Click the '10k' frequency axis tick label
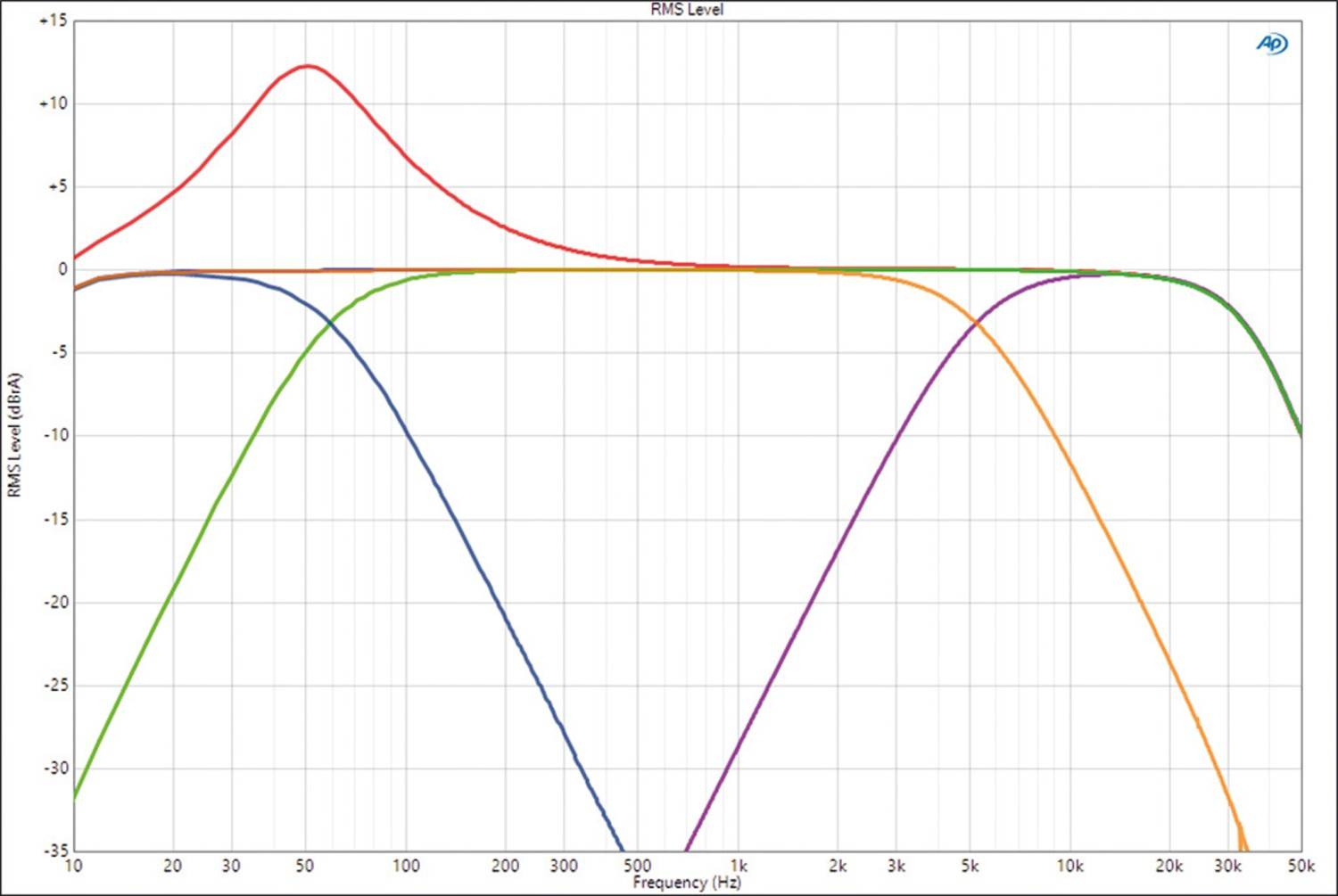The width and height of the screenshot is (1338, 896). coord(1070,866)
